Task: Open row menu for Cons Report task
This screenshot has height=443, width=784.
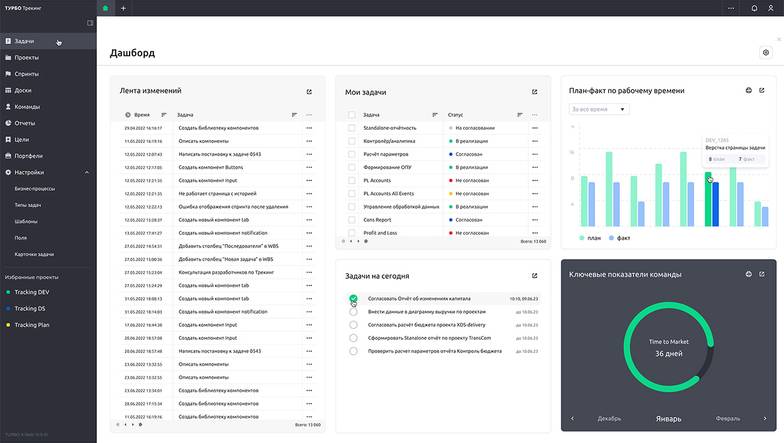Action: point(534,219)
